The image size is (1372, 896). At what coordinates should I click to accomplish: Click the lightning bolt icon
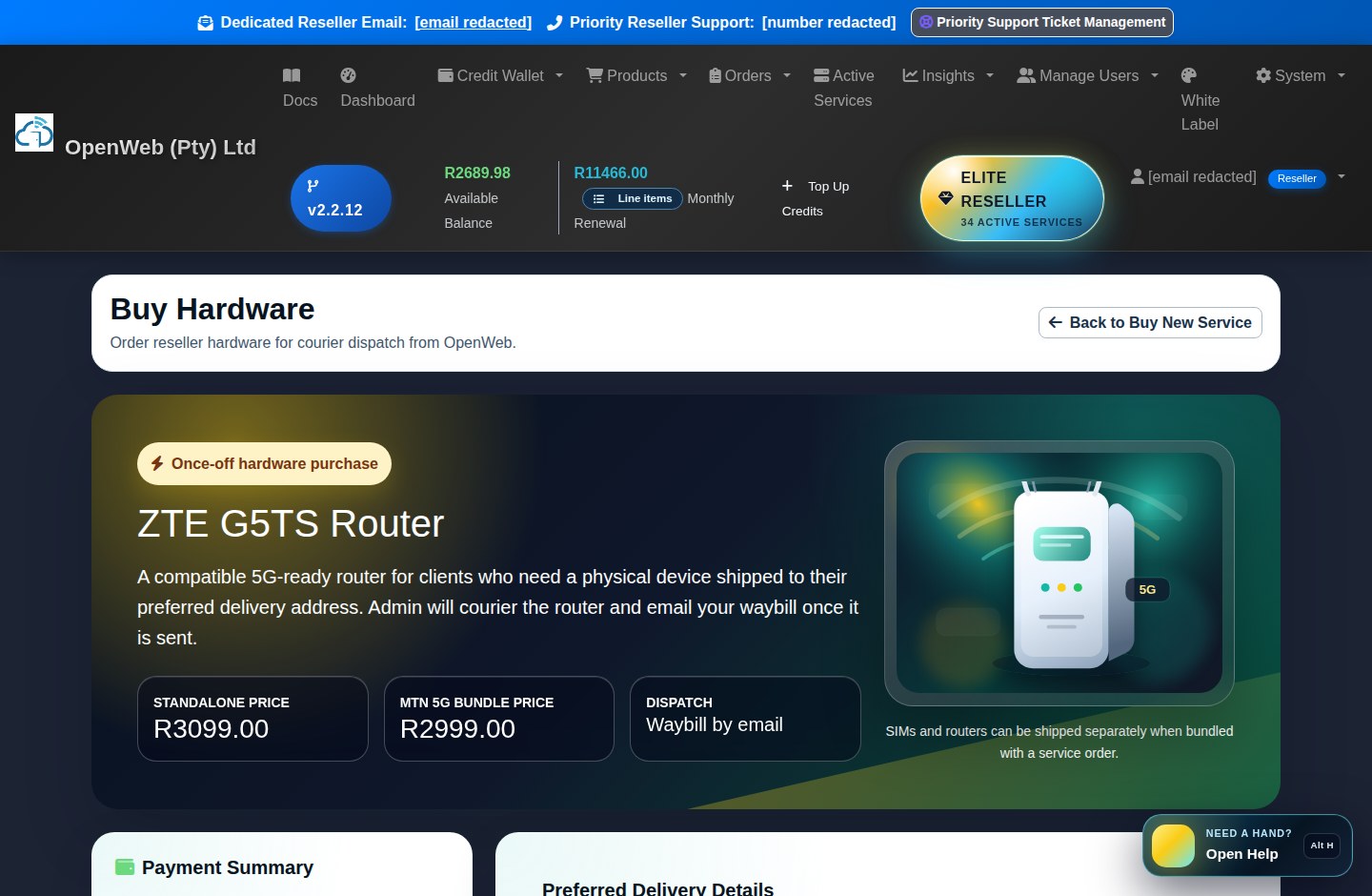click(157, 463)
